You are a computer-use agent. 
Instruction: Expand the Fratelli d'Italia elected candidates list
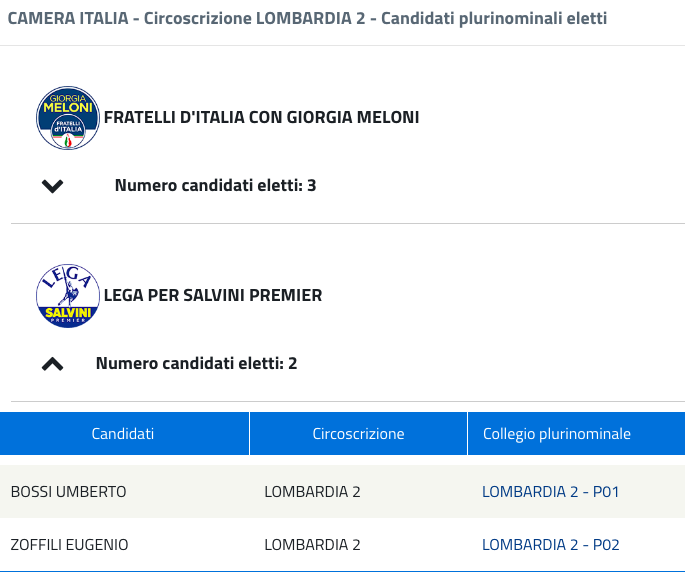tap(52, 186)
